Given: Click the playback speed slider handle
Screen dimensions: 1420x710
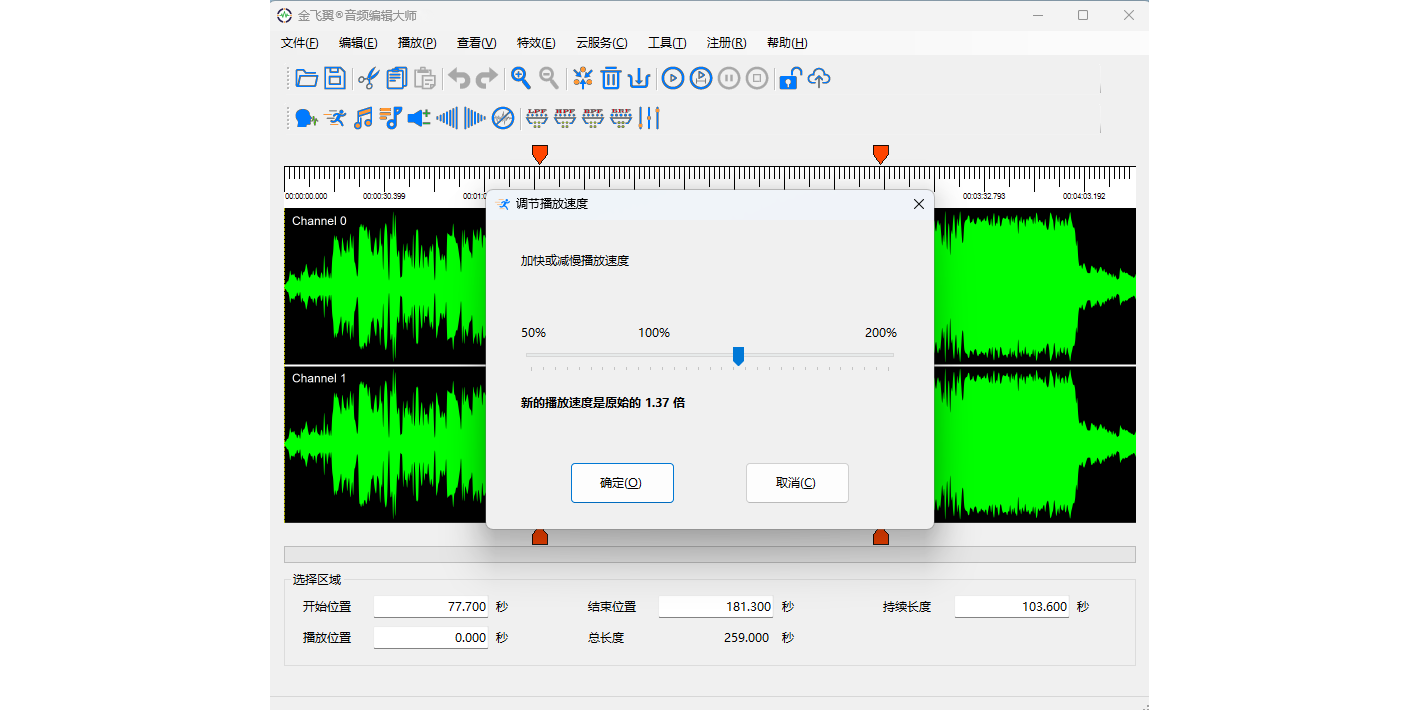Looking at the screenshot, I should tap(738, 355).
